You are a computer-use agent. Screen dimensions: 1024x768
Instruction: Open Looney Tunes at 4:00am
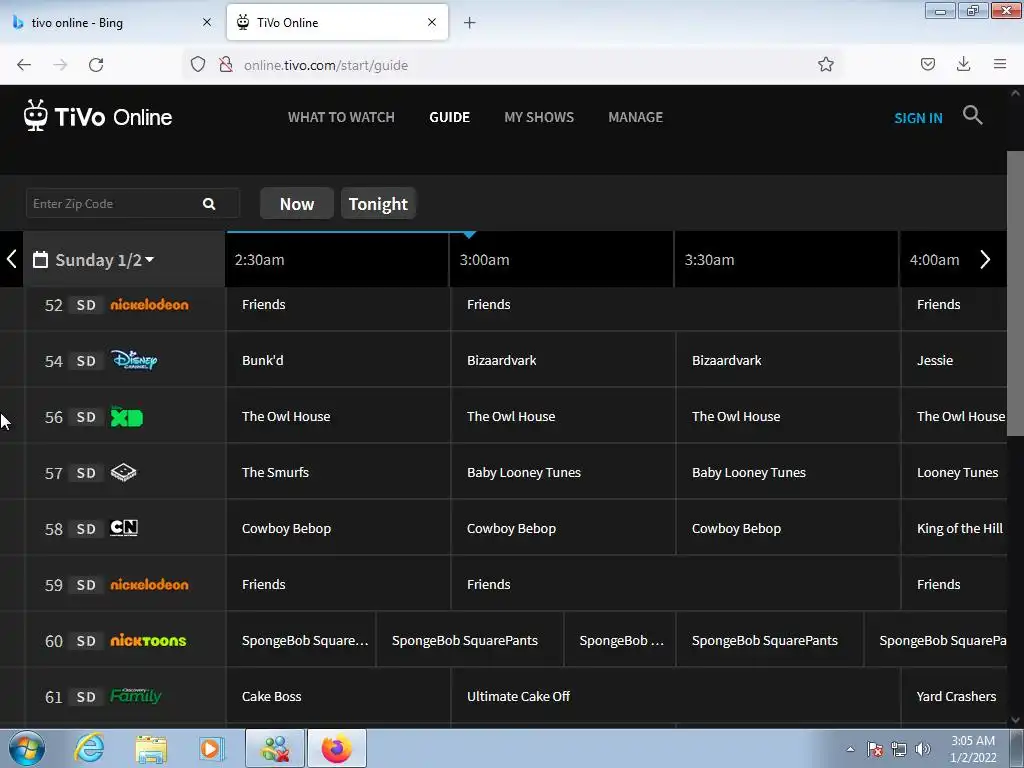coord(954,472)
